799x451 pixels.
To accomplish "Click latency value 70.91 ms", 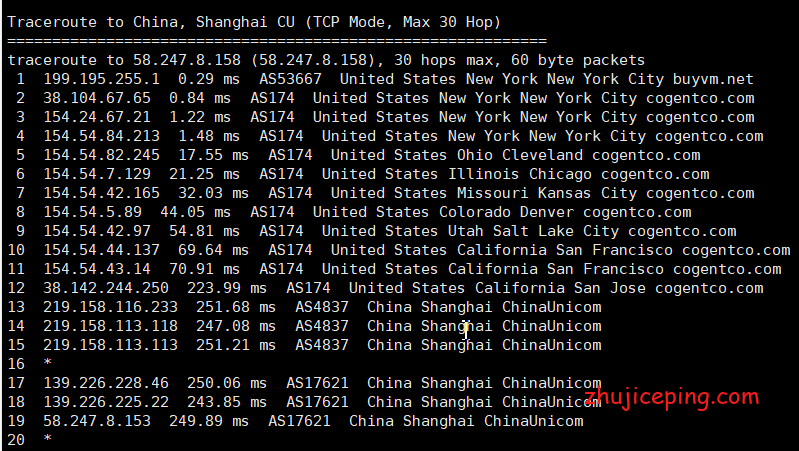I will click(x=204, y=269).
